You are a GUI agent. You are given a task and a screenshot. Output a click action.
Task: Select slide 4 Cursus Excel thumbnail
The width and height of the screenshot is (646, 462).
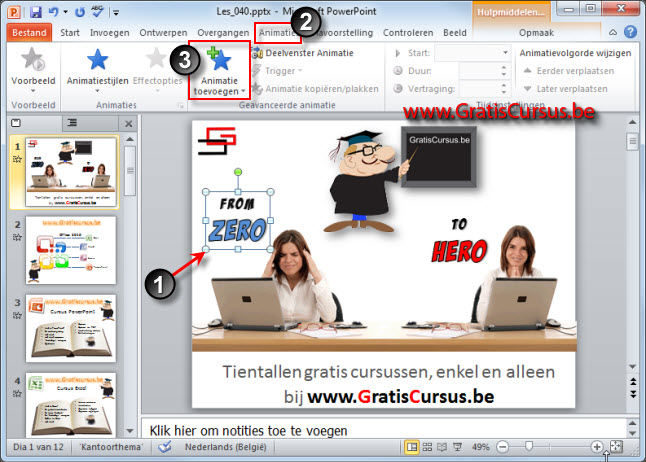click(x=71, y=404)
